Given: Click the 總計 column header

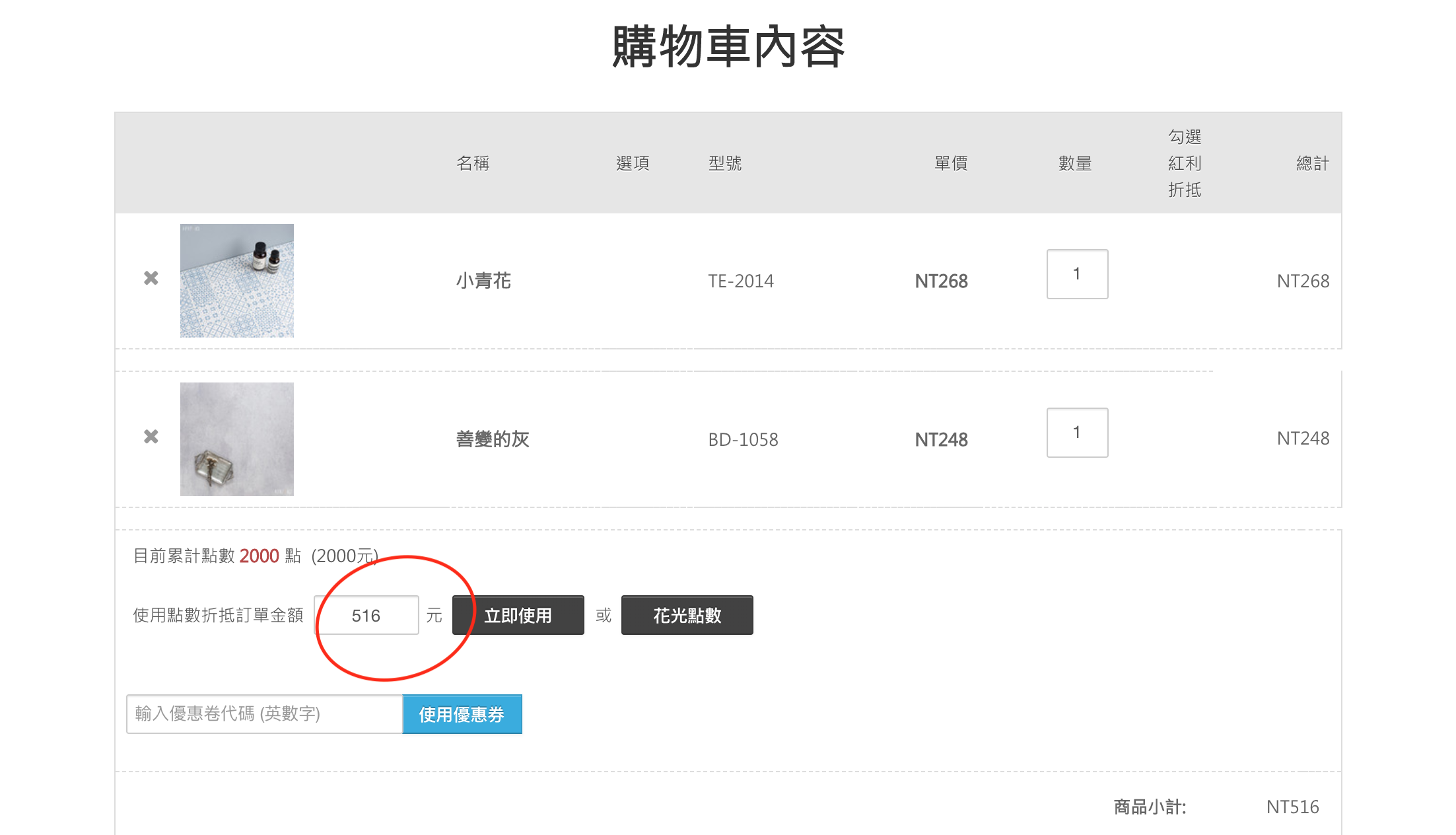Looking at the screenshot, I should coord(1312,163).
